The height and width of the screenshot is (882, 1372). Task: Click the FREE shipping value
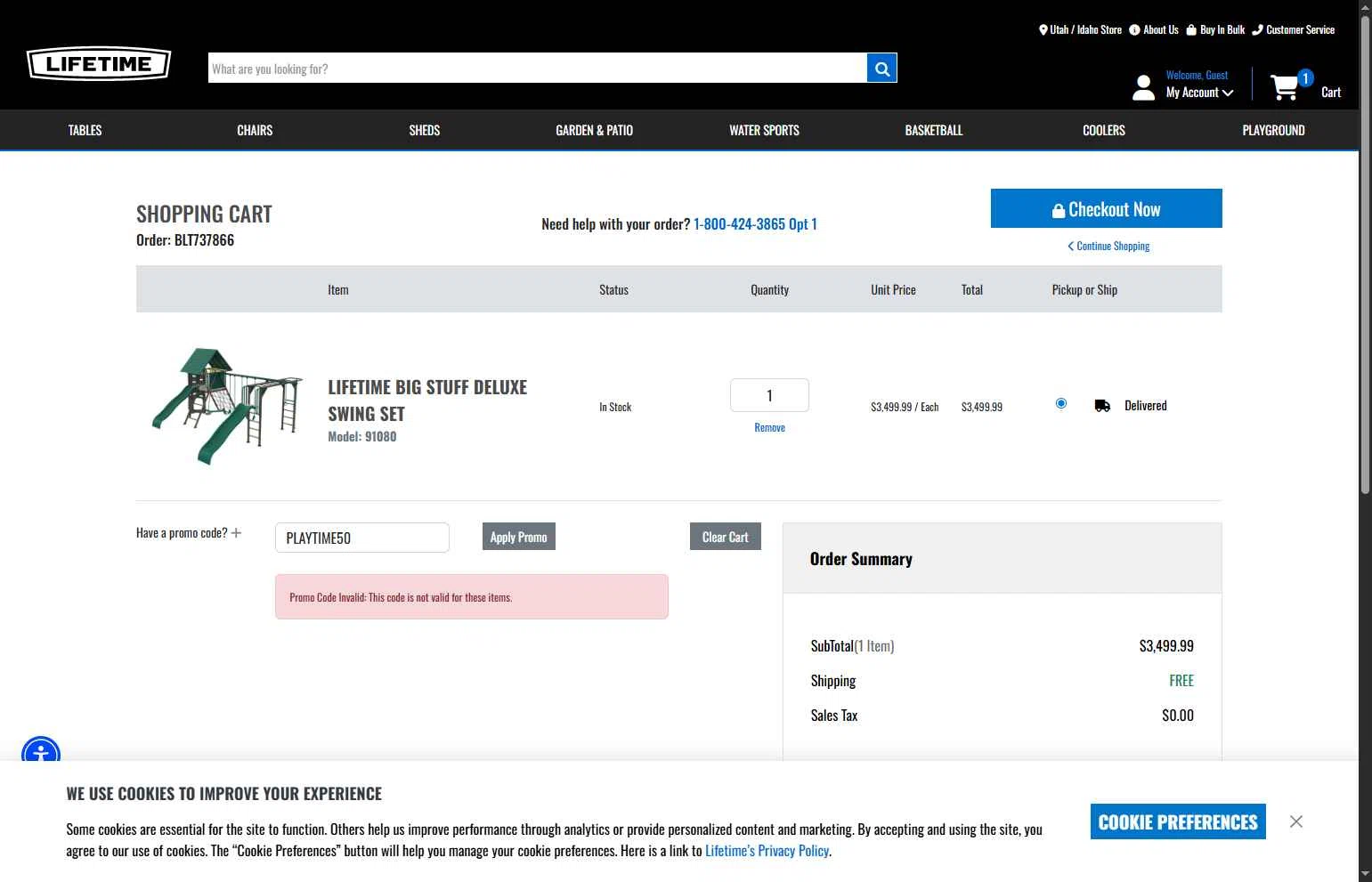pos(1181,681)
